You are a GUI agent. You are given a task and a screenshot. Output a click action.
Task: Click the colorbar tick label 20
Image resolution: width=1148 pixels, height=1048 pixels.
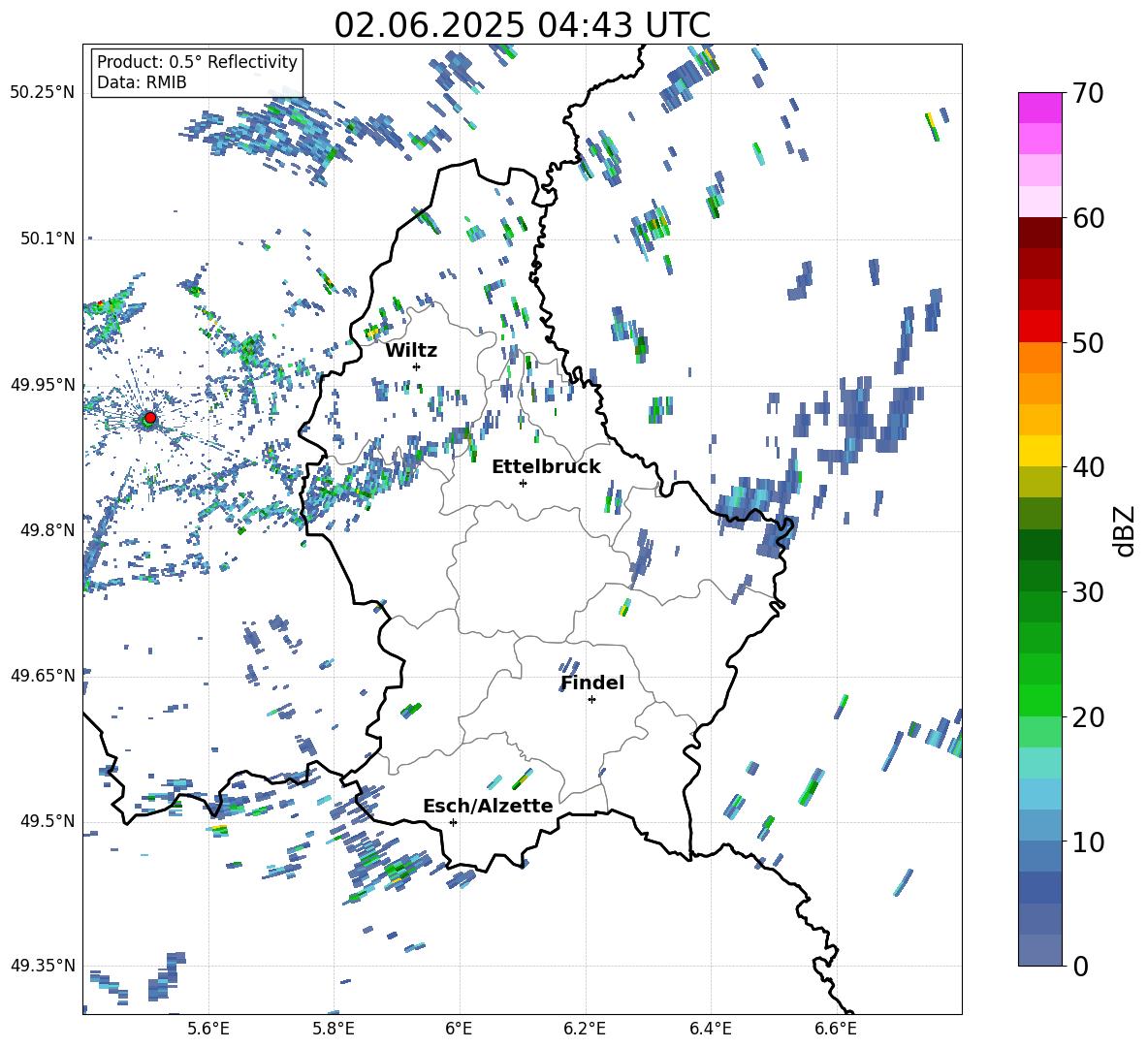click(x=1089, y=717)
